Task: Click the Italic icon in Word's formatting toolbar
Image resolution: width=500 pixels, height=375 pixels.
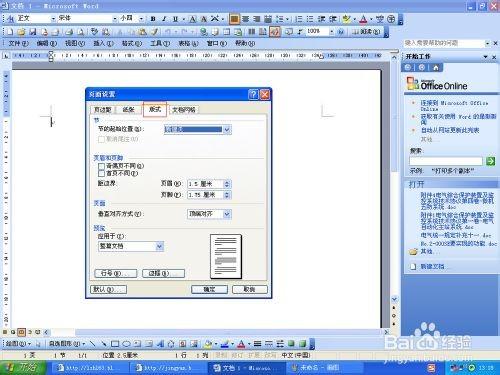Action: pyautogui.click(x=164, y=19)
